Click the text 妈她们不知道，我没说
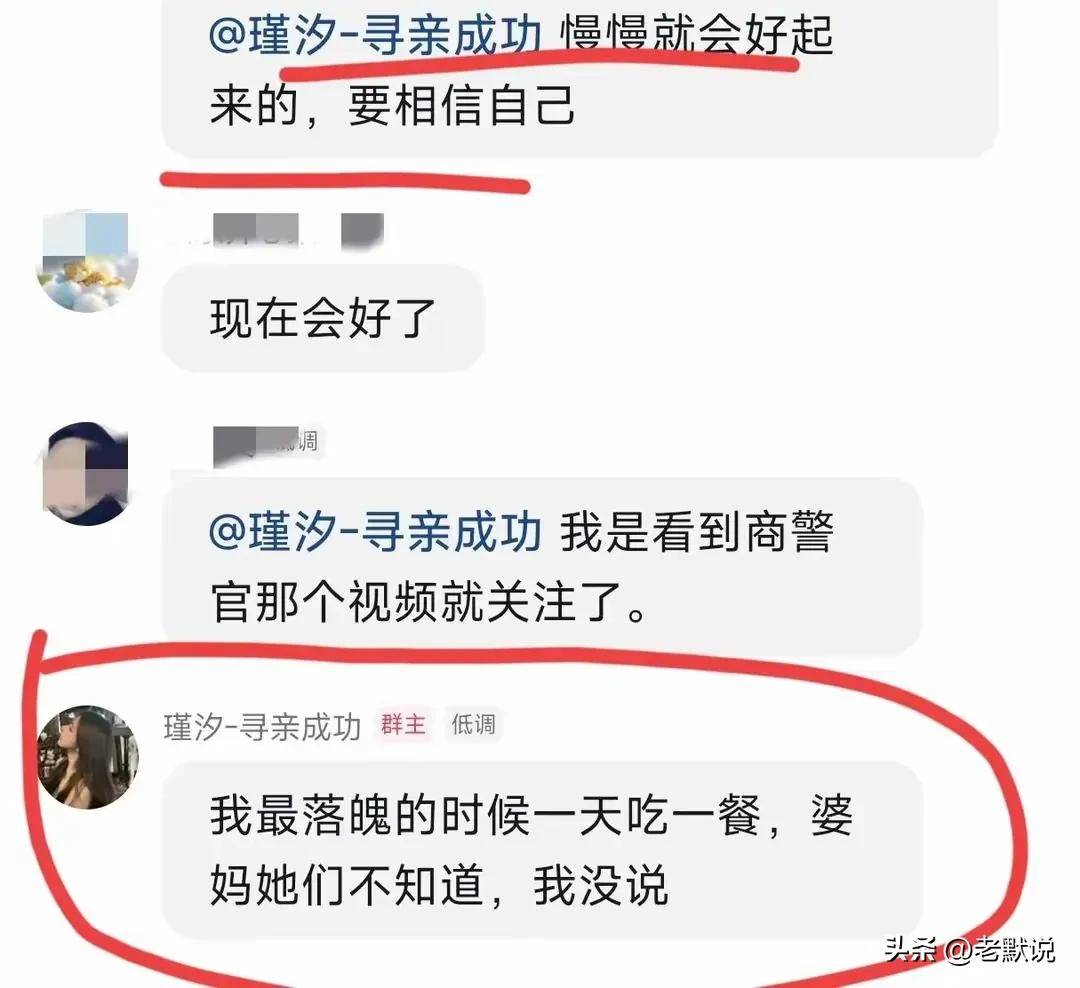 (439, 886)
